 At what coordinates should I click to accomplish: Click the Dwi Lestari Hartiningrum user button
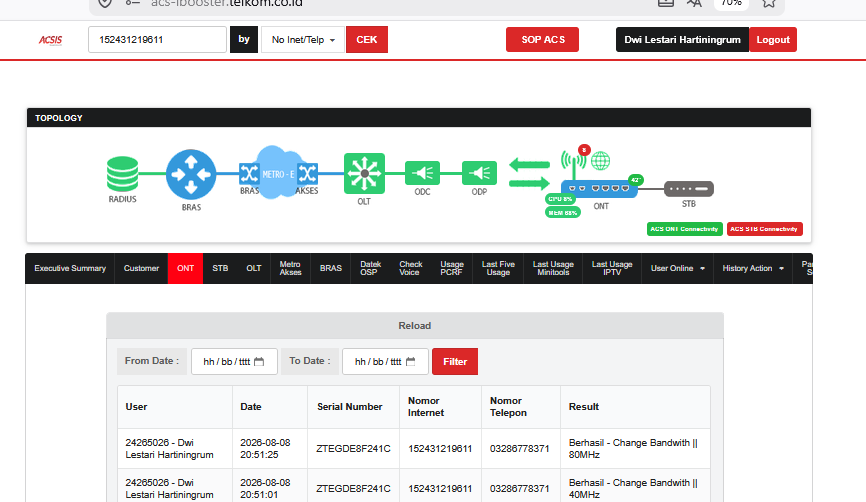(682, 40)
